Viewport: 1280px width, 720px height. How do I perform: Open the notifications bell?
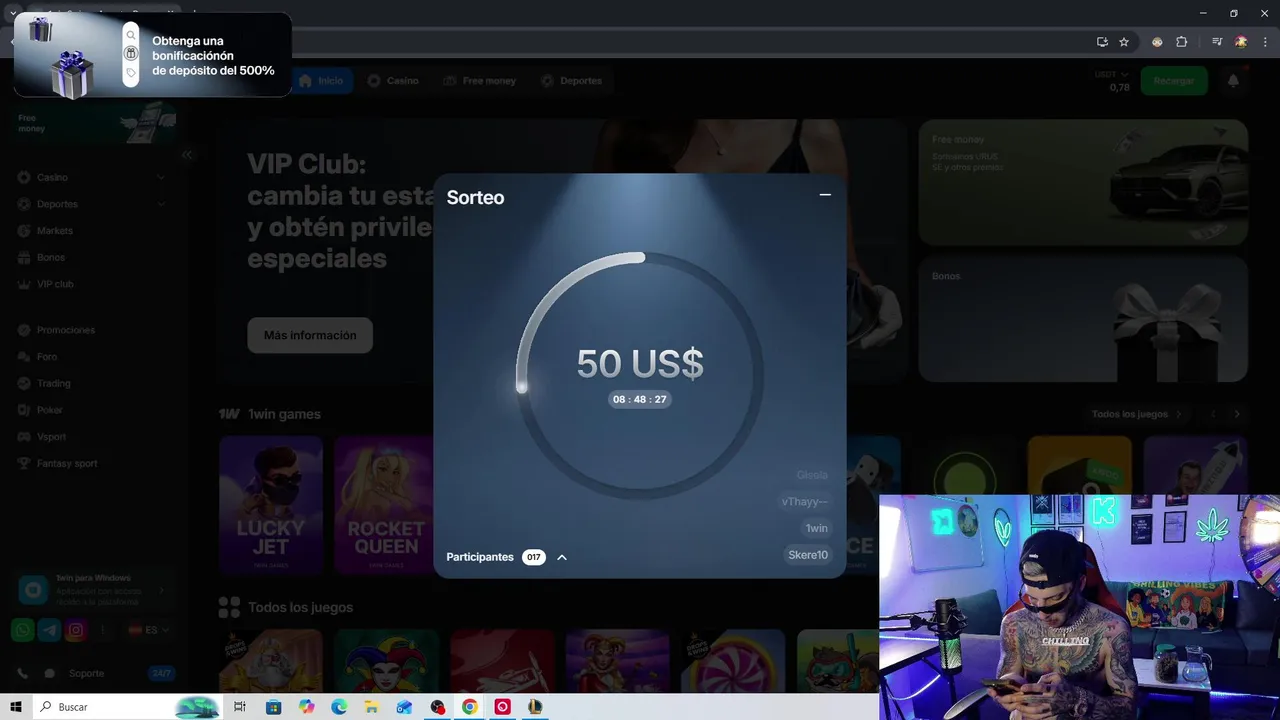[1233, 81]
